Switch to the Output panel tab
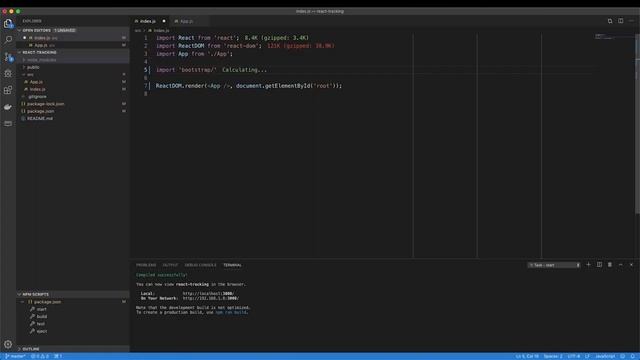Viewport: 640px width, 360px height. [x=170, y=265]
